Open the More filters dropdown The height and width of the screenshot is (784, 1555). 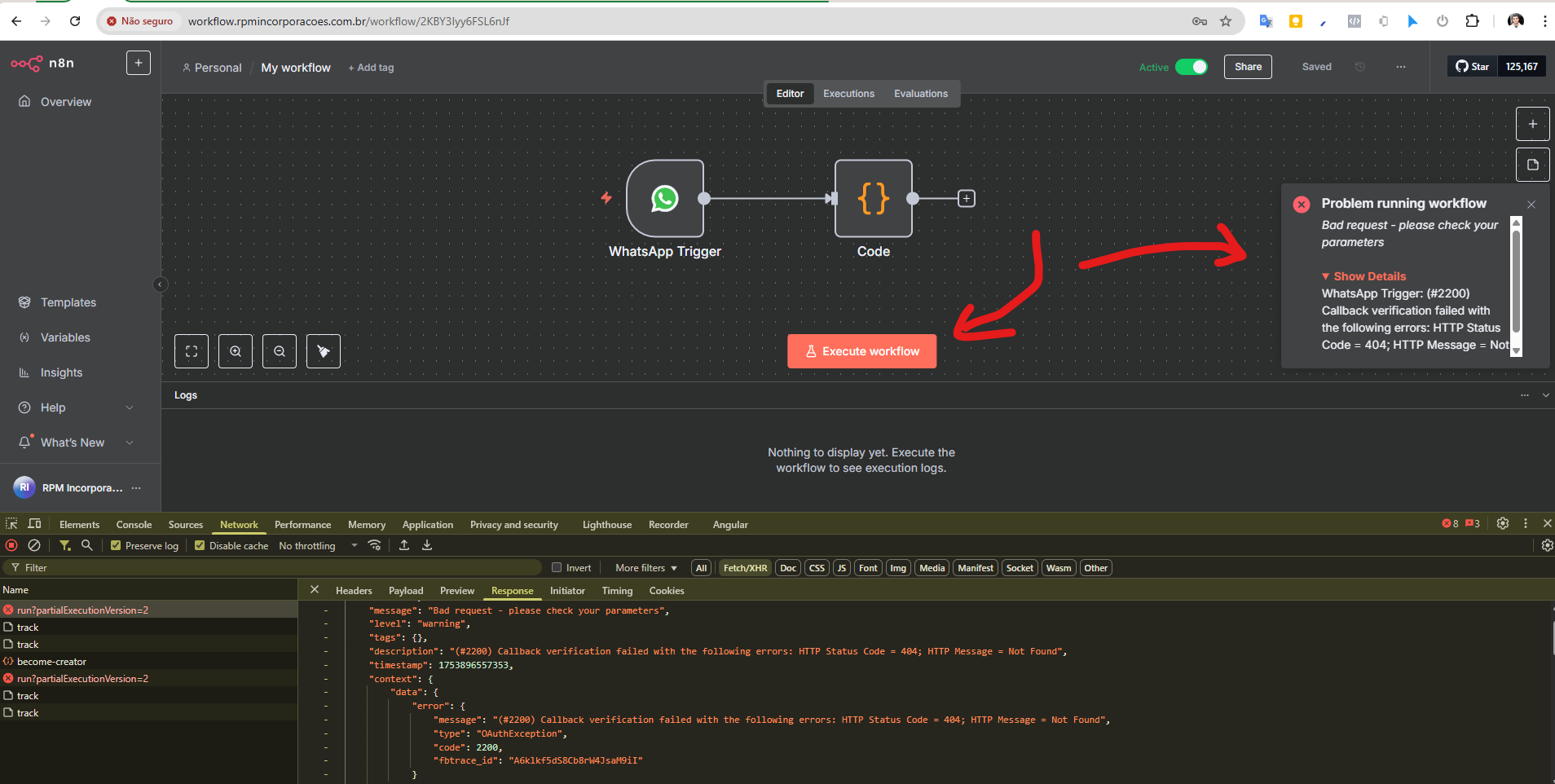pyautogui.click(x=646, y=568)
